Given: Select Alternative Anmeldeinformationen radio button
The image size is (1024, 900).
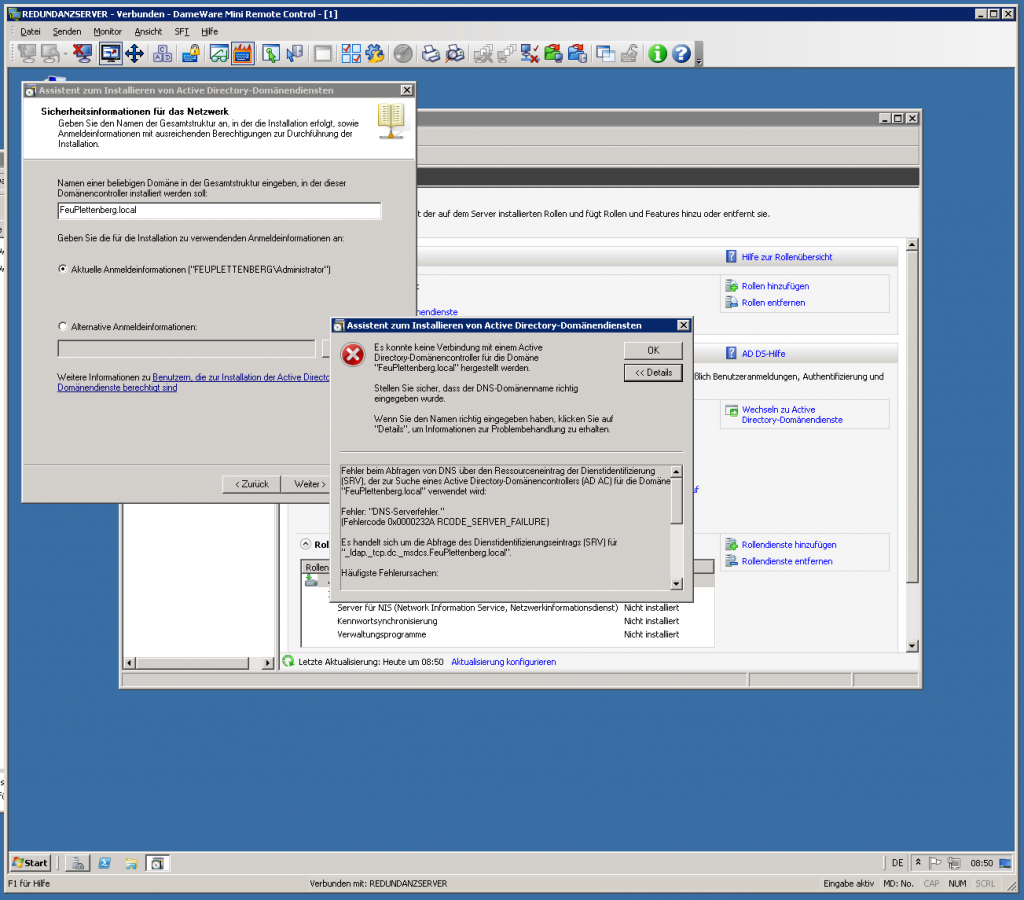Looking at the screenshot, I should (x=63, y=326).
